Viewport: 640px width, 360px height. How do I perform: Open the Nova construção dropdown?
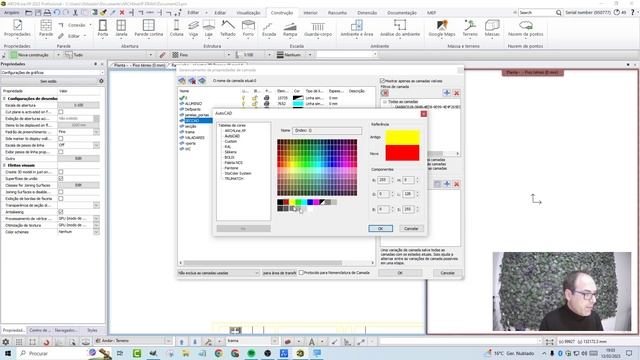[58, 55]
